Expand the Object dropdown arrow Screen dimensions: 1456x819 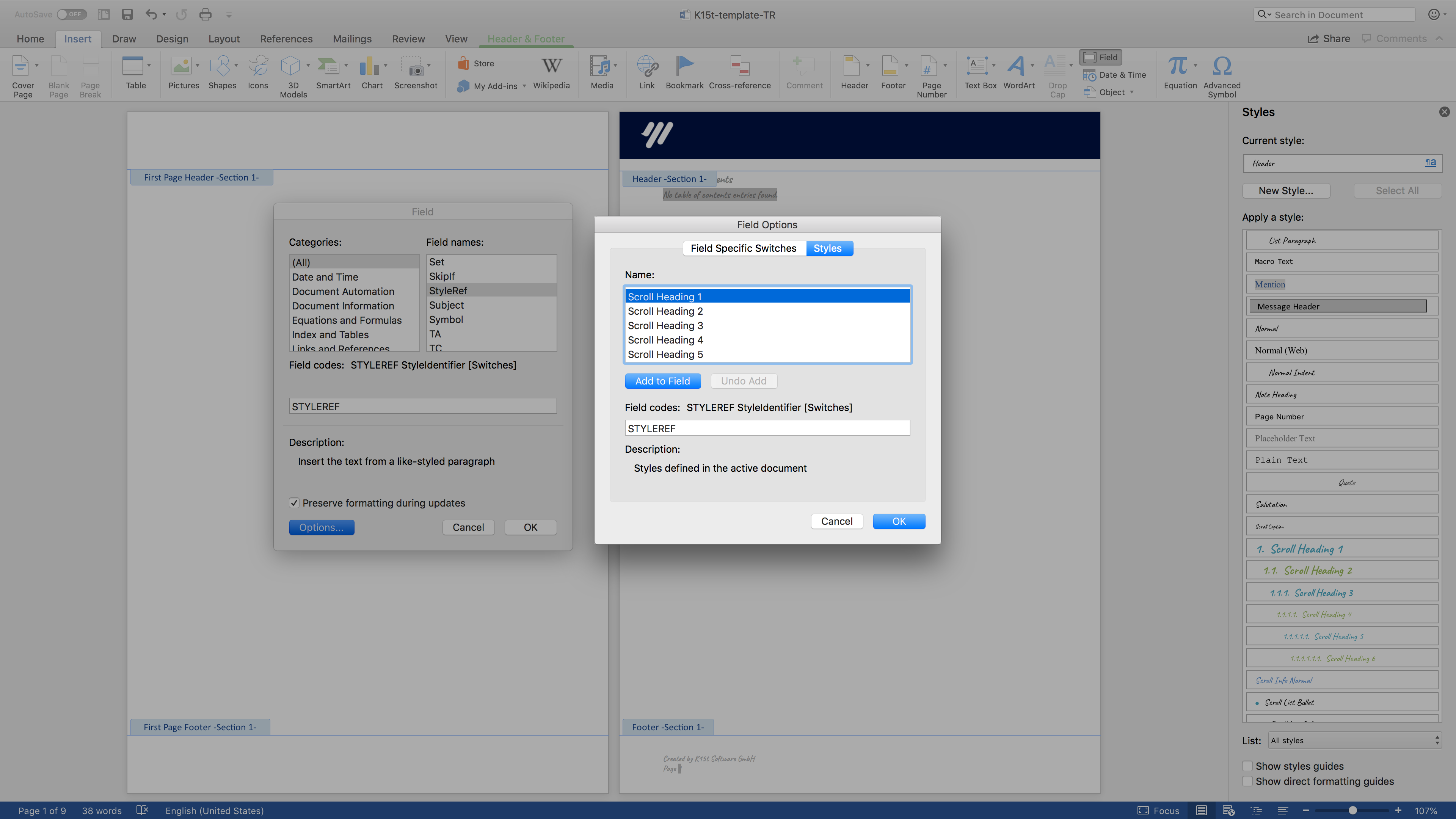point(1132,92)
